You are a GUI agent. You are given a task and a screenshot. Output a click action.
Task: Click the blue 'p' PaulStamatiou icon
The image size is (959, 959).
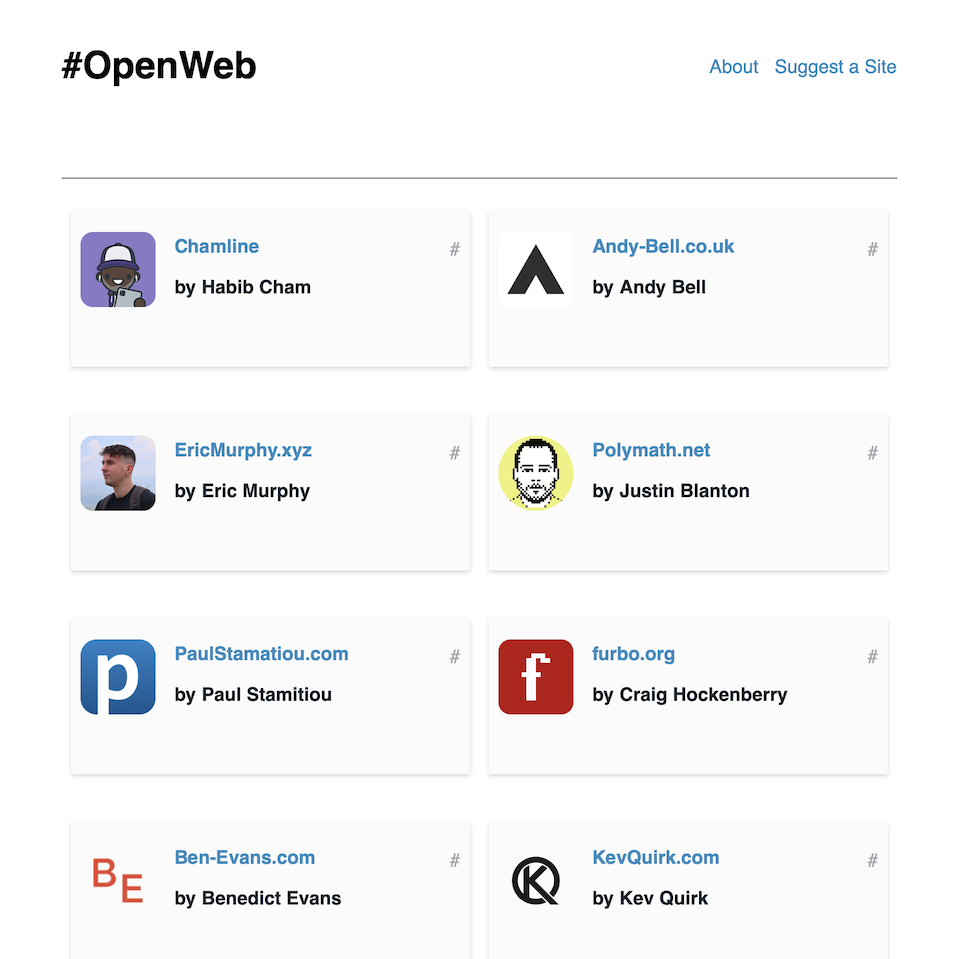click(x=118, y=677)
